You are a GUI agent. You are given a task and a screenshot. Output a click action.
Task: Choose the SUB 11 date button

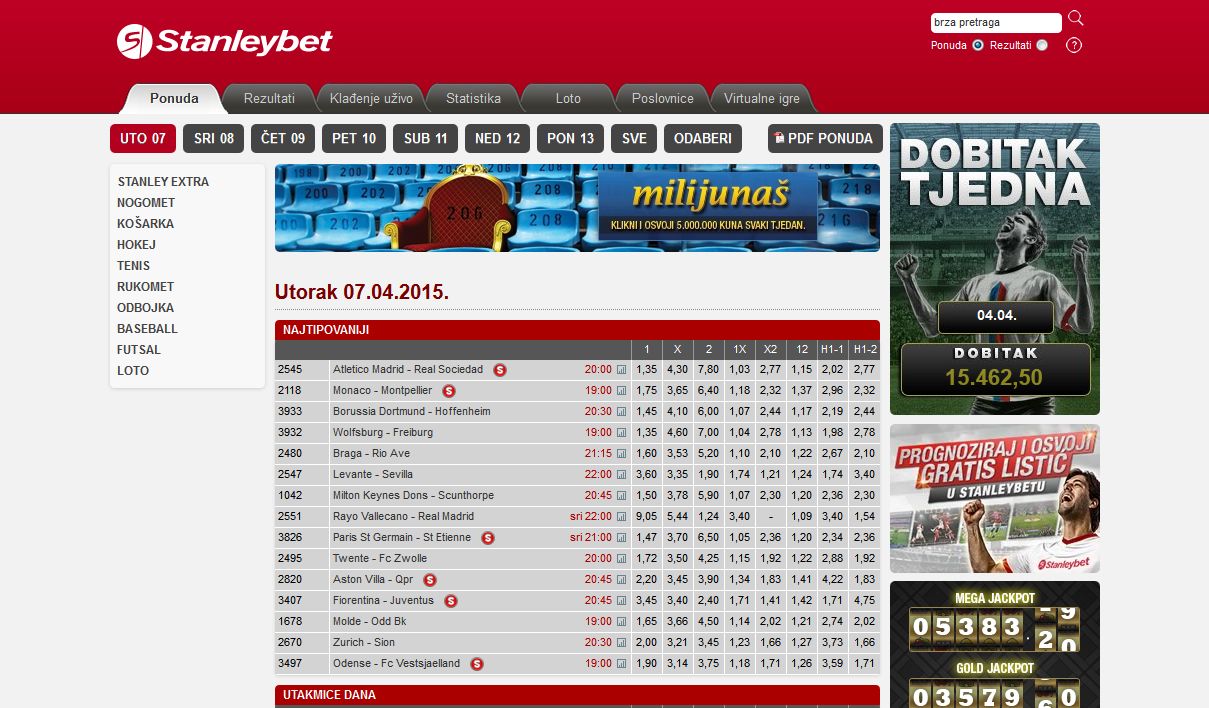425,138
